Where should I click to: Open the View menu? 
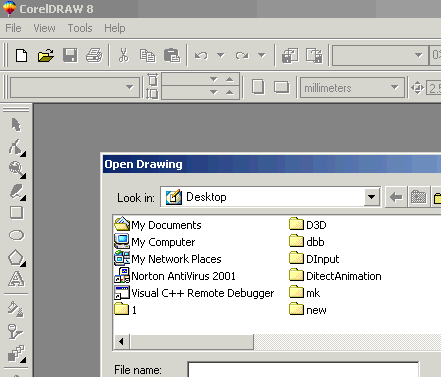(44, 28)
